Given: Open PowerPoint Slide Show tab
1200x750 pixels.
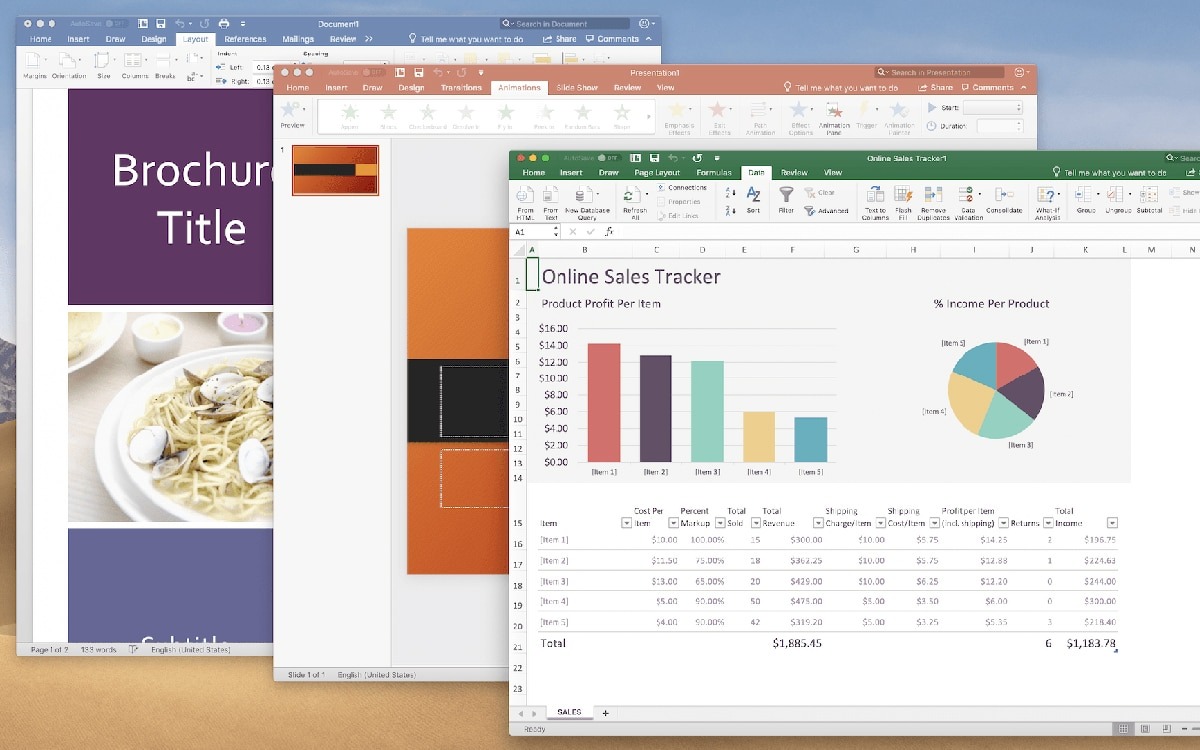Looking at the screenshot, I should (x=577, y=88).
